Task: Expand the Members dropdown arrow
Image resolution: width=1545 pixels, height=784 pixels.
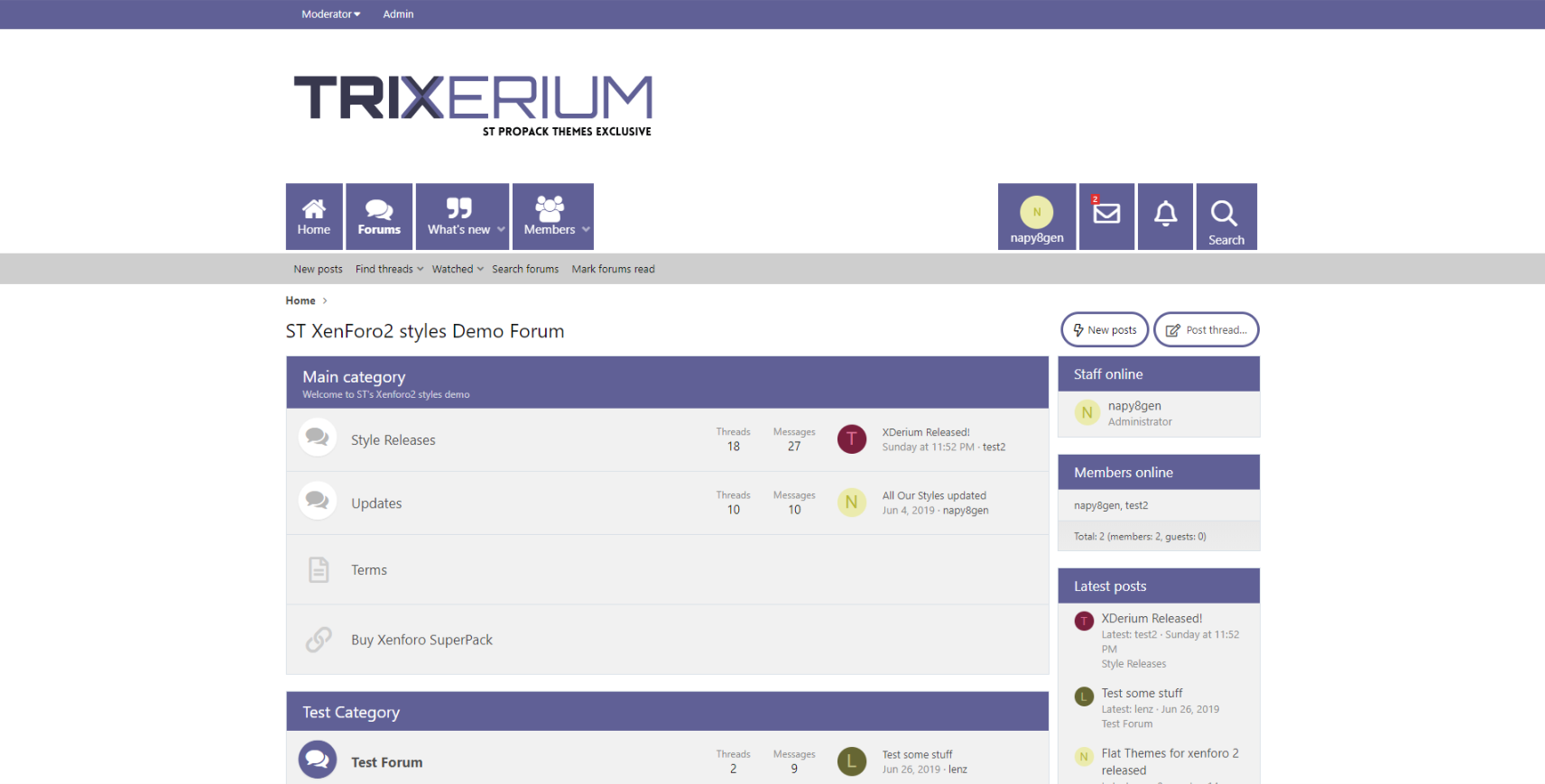Action: (587, 229)
